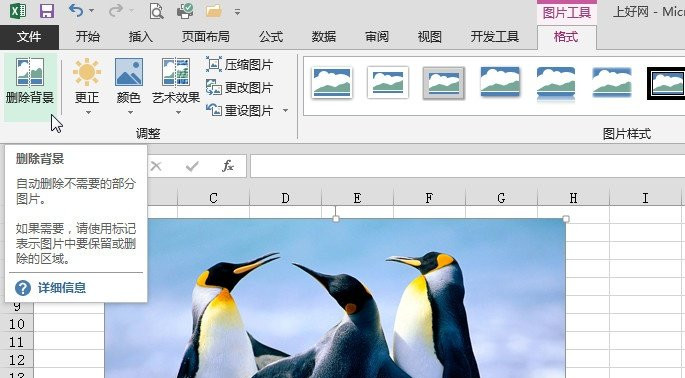The height and width of the screenshot is (378, 685).
Task: Open the 数据 tab
Action: (x=324, y=37)
